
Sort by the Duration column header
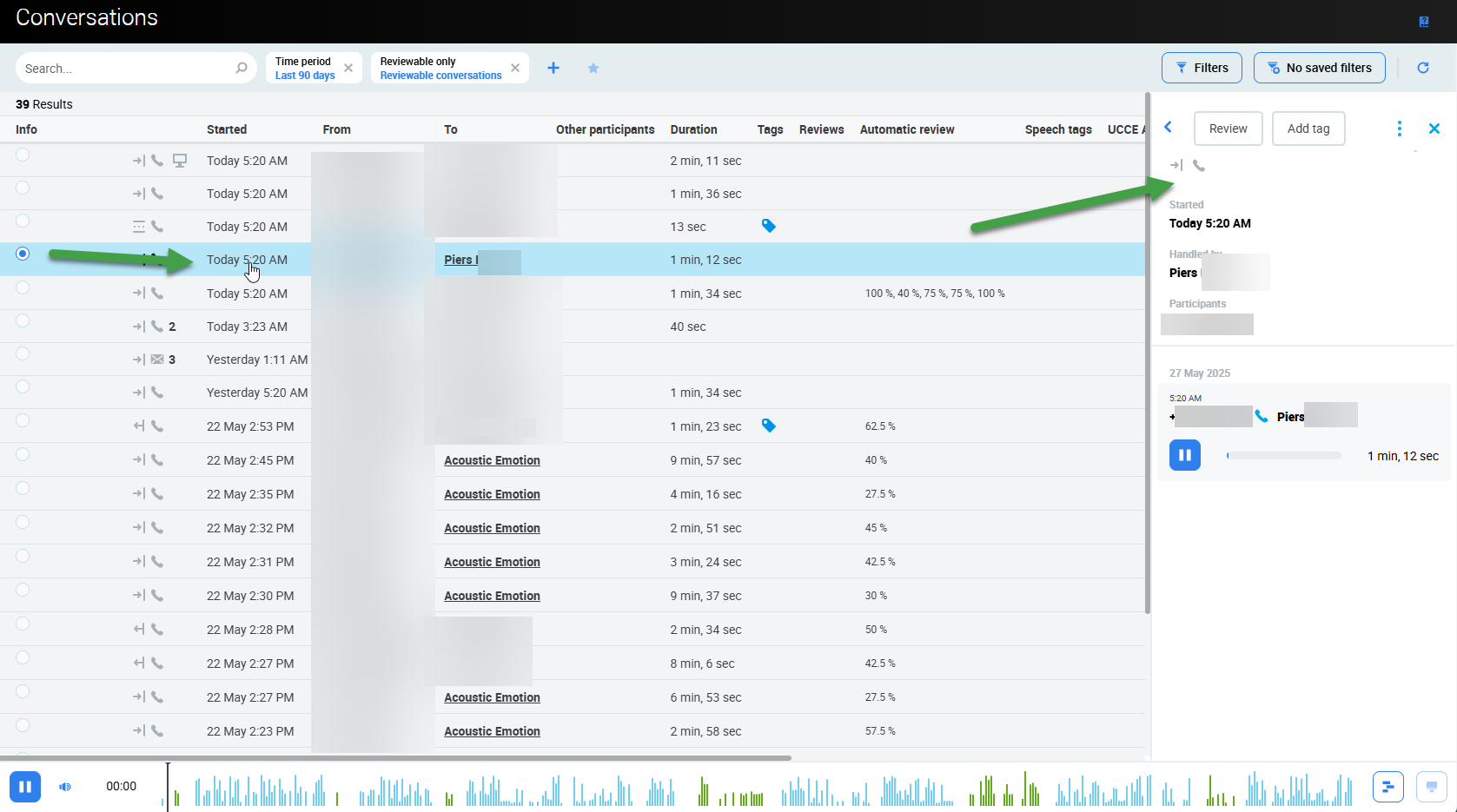tap(693, 129)
